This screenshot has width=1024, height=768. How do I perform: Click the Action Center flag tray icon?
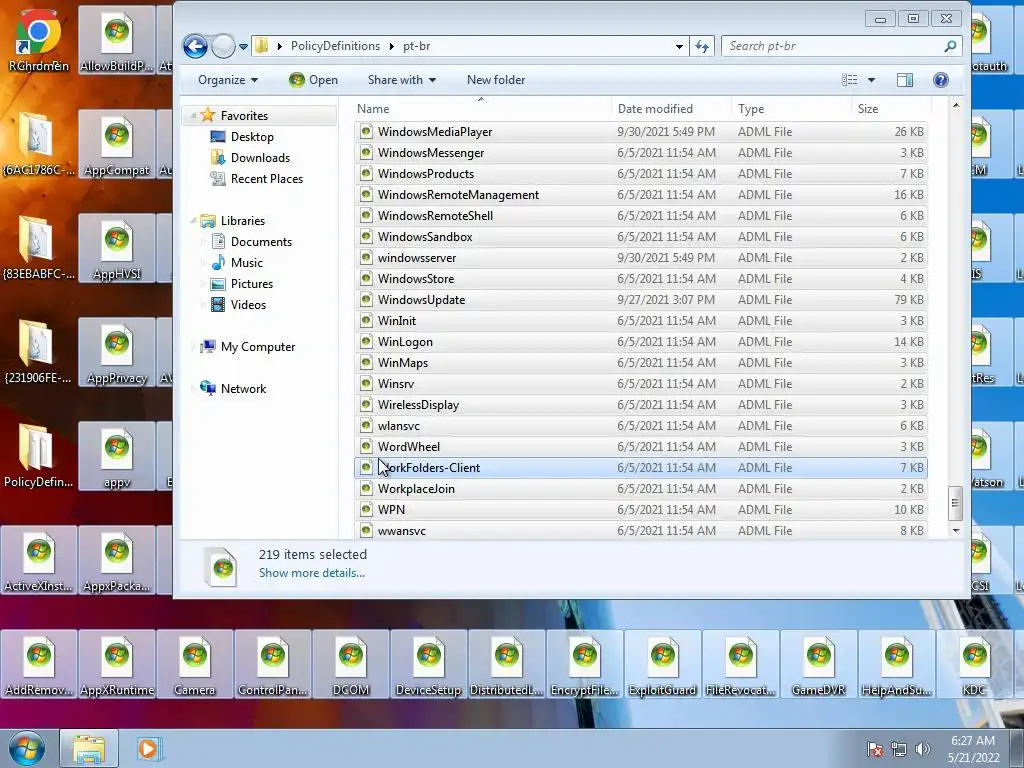[x=875, y=749]
